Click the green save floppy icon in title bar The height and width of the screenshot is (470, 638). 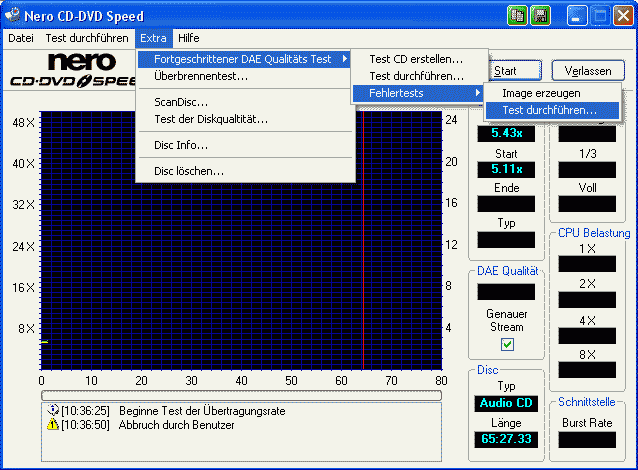(x=540, y=16)
